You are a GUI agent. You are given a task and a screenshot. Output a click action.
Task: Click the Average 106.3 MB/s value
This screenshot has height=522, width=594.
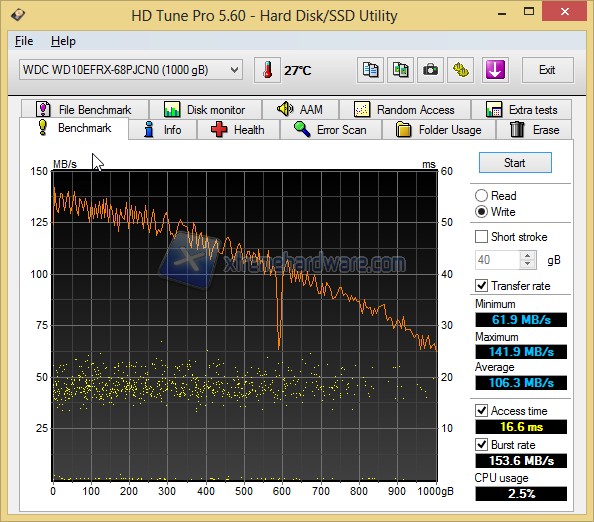(521, 383)
